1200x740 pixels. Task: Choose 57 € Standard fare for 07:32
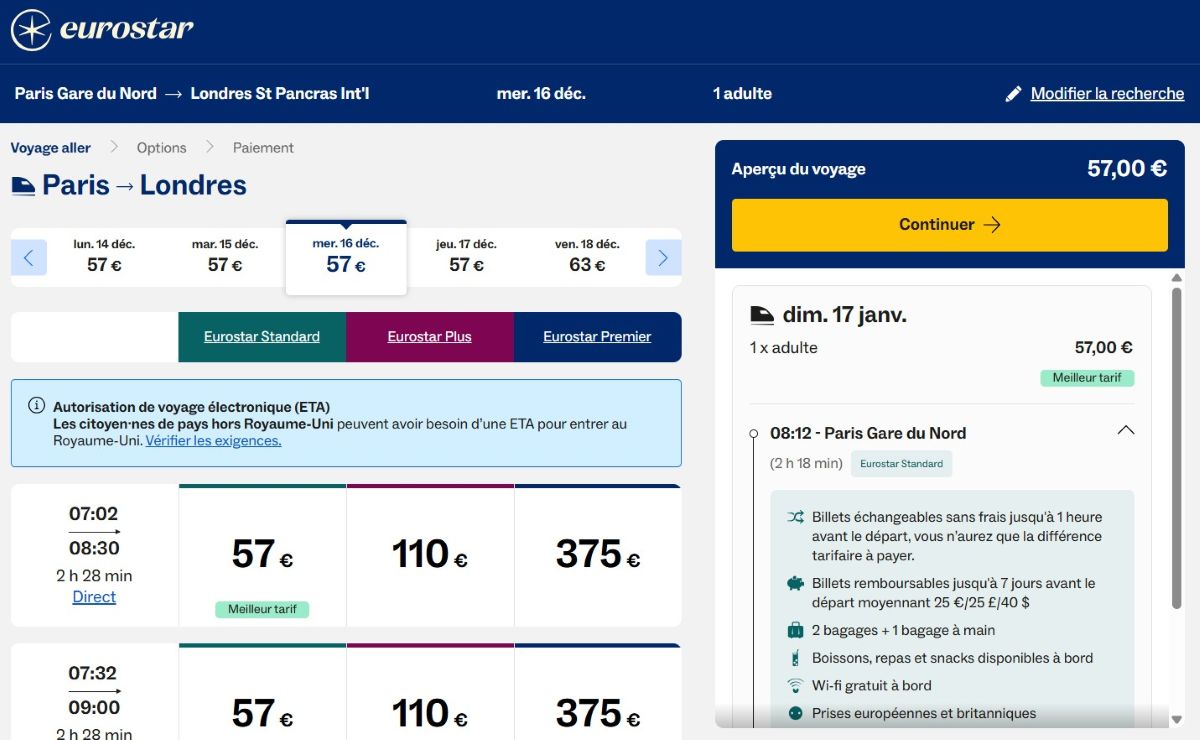coord(262,692)
